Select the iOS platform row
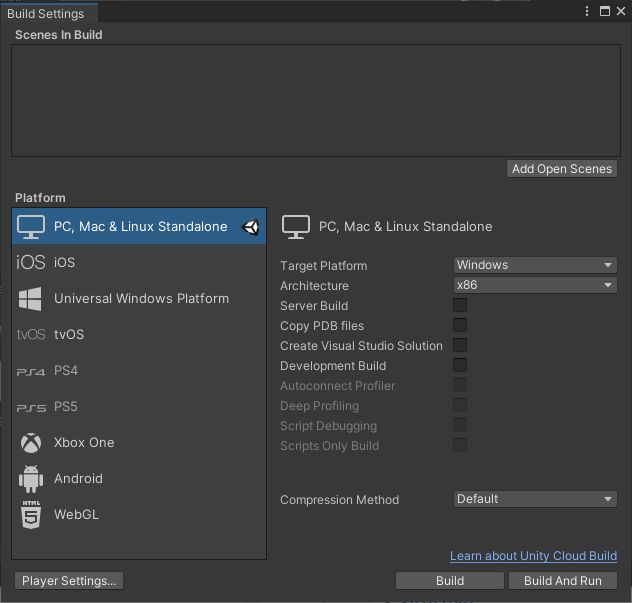 tap(139, 262)
